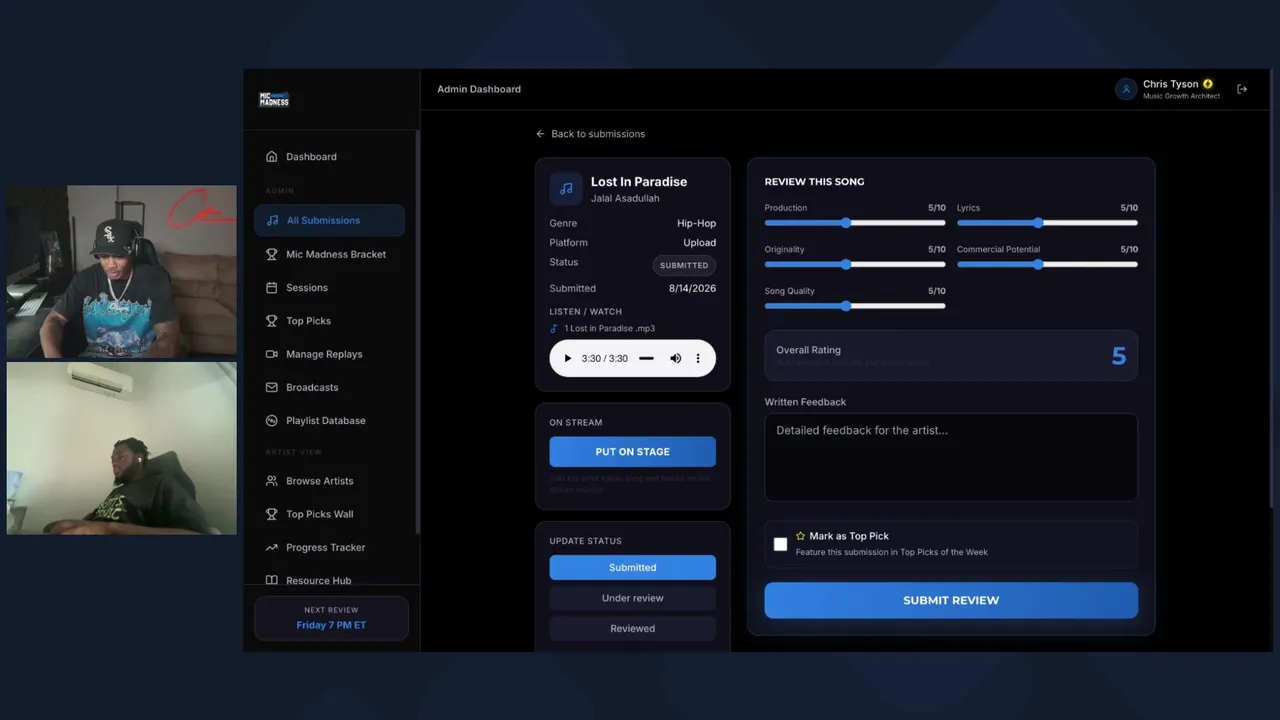Click the audio player seek bar
Image resolution: width=1280 pixels, height=720 pixels.
tap(646, 358)
